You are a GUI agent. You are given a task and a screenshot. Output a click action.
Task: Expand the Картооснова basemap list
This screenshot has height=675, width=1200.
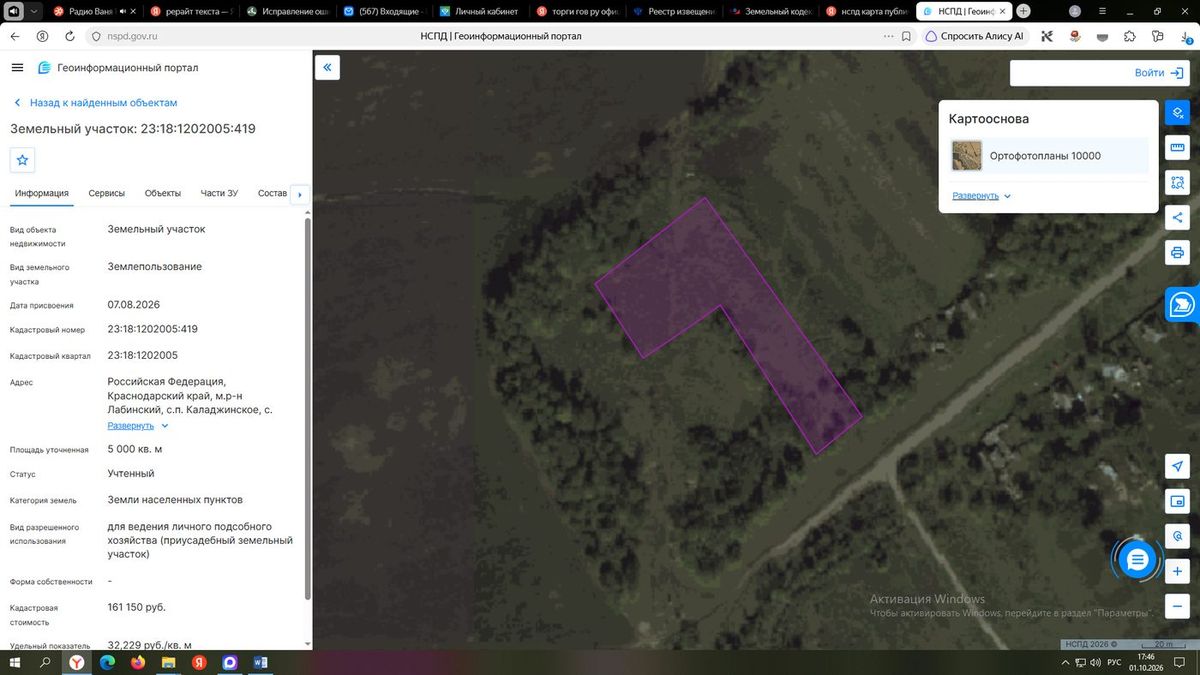pos(981,196)
